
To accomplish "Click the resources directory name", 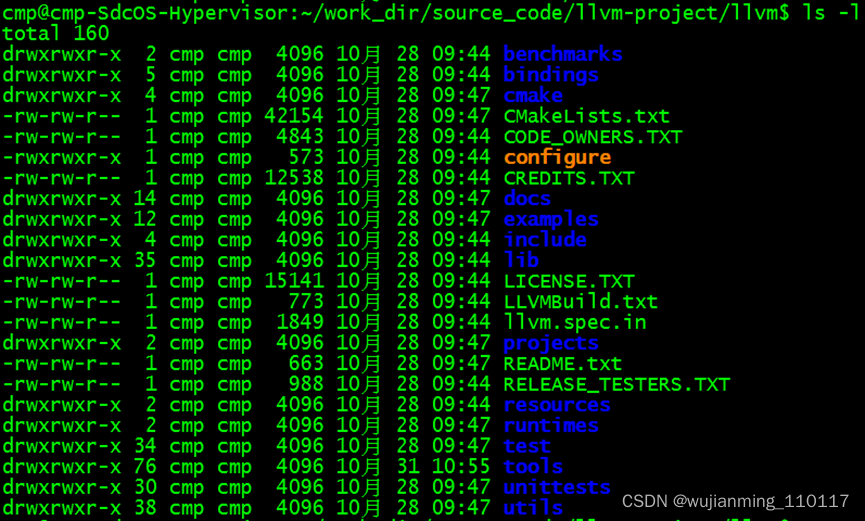I will pyautogui.click(x=557, y=405).
